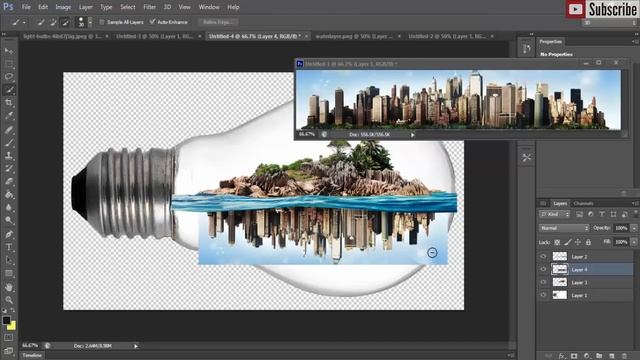
Task: Open the Fill slider dropdown arrow
Action: point(634,242)
